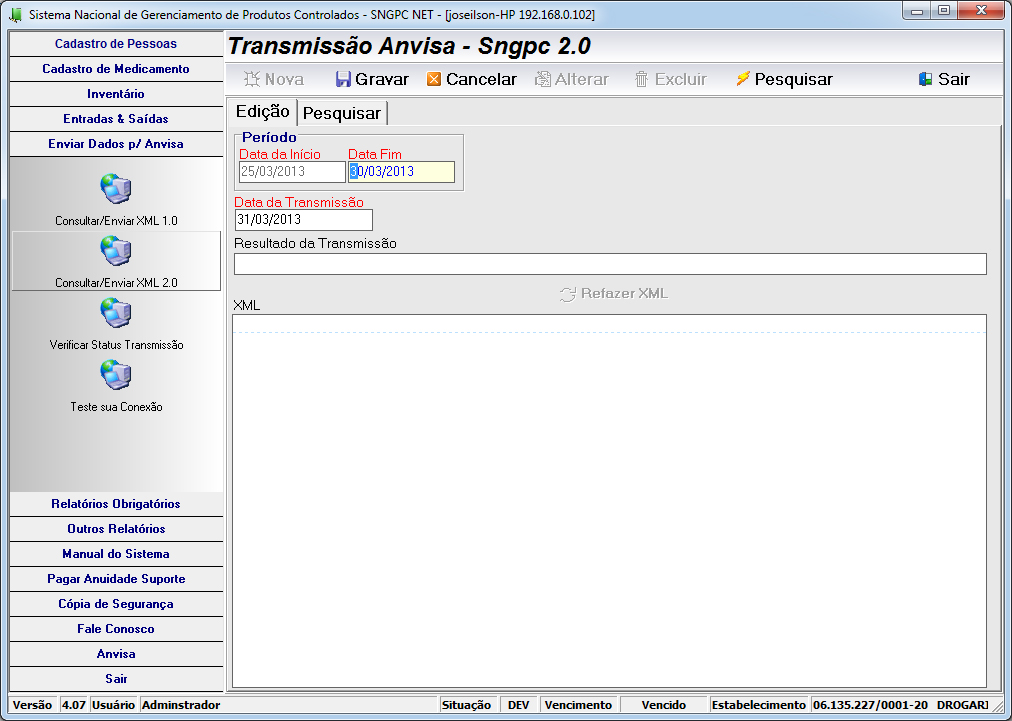Open Cadastro de Pessoas menu section

point(116,44)
